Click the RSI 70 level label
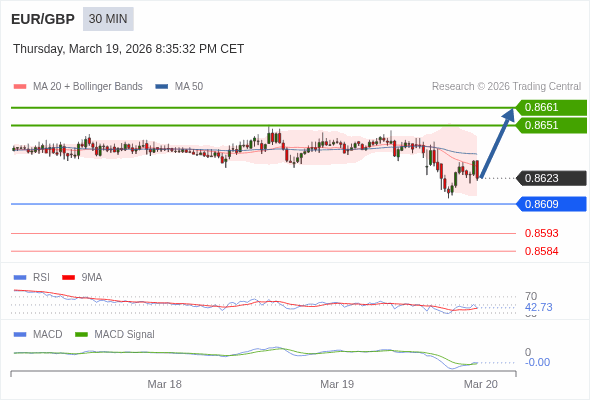Viewport: 590px width, 400px height. (x=531, y=296)
